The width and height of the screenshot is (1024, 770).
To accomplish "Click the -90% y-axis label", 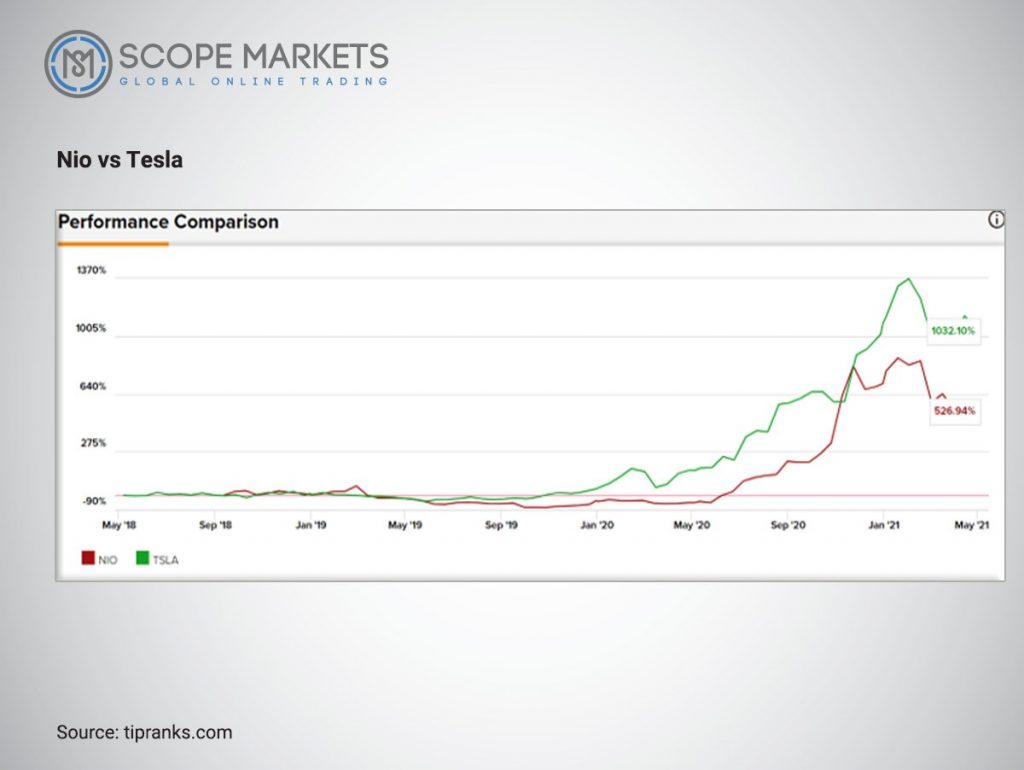I will (93, 501).
